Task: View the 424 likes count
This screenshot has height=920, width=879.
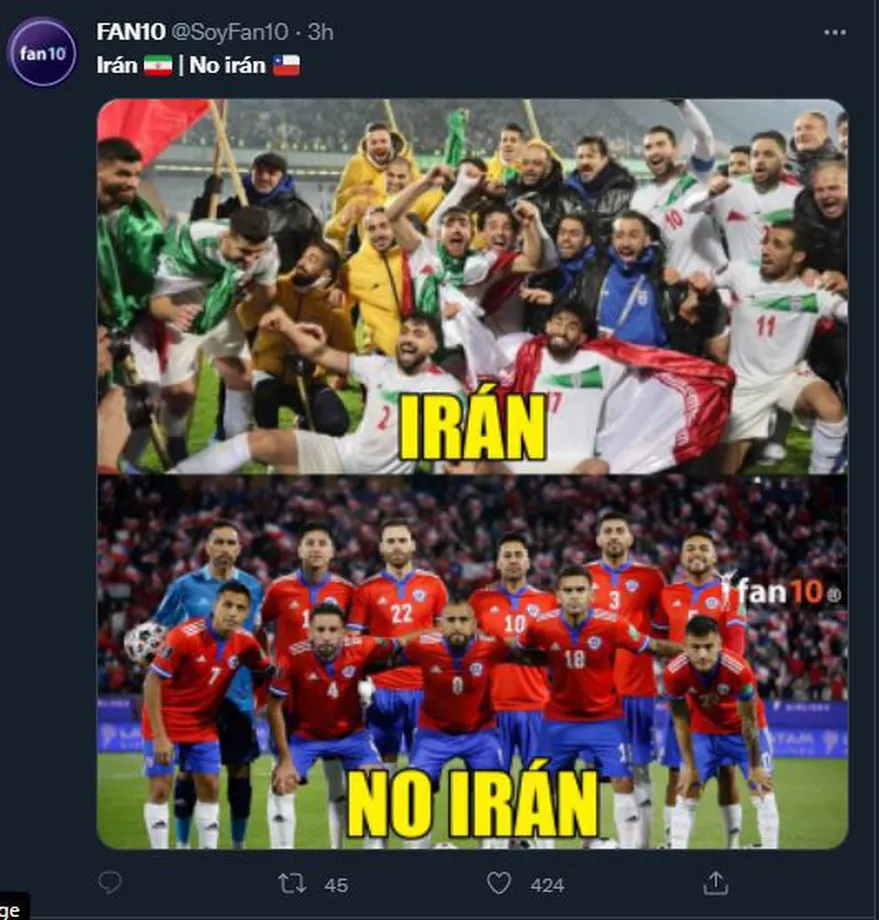Action: 547,885
